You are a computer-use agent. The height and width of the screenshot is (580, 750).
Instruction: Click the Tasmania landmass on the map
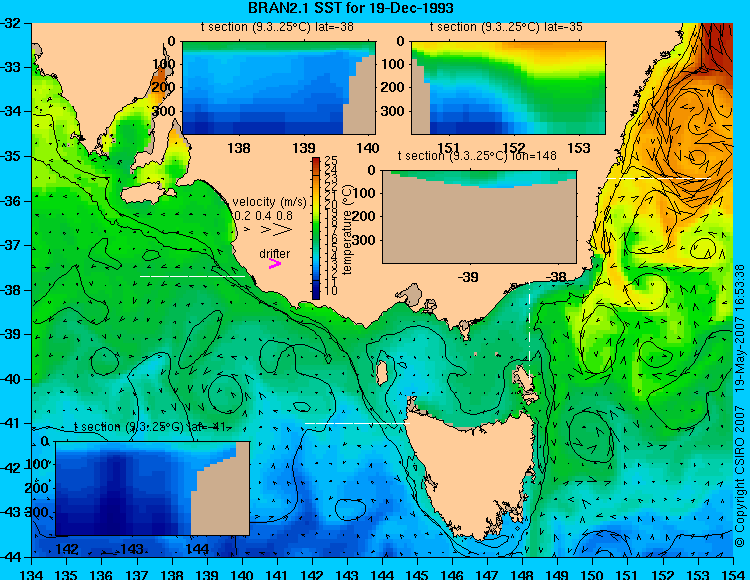click(x=474, y=473)
